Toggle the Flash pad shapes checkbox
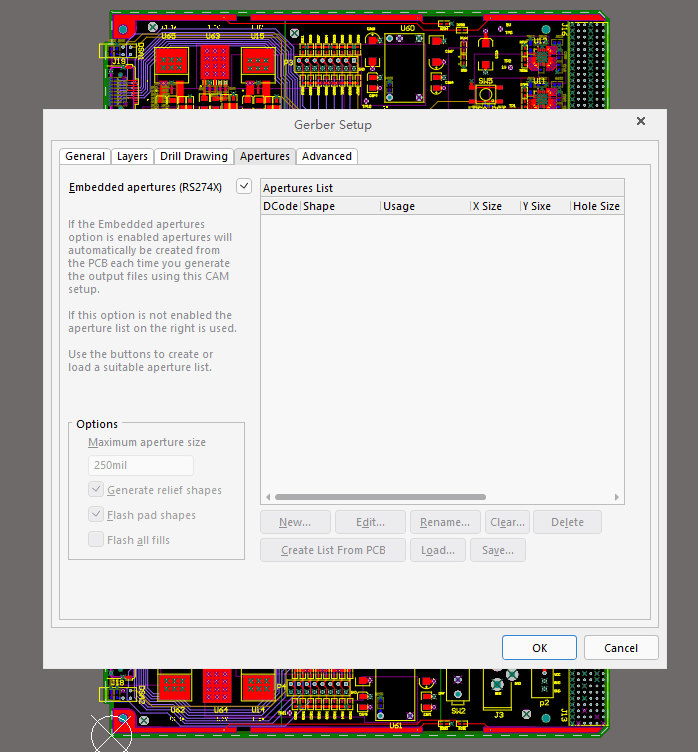698x752 pixels. pyautogui.click(x=97, y=515)
